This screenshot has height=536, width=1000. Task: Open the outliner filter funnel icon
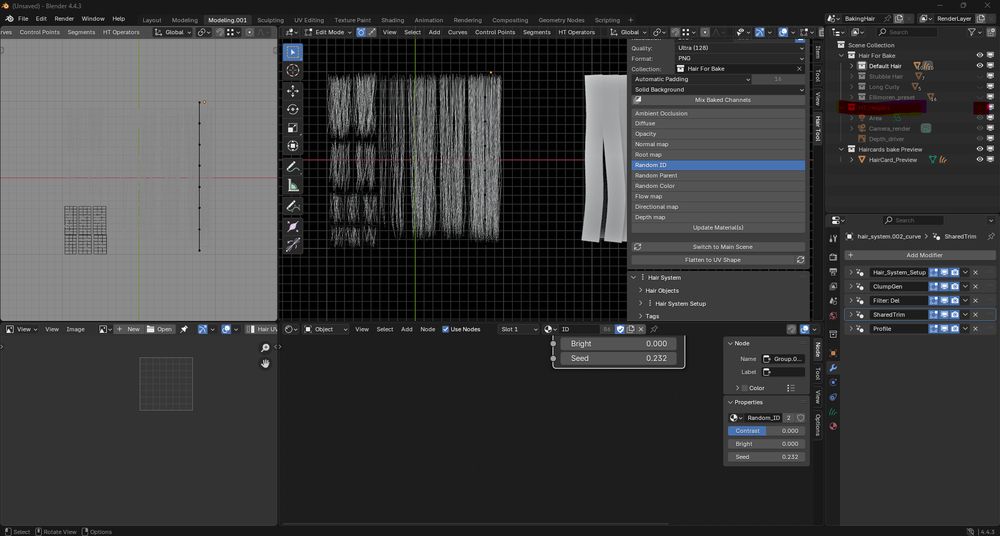point(971,32)
